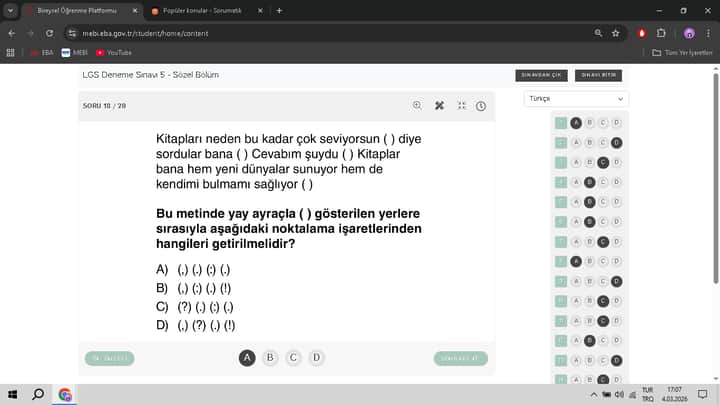Click the zoom-in magnifier icon above the question
720x405 pixels.
pos(417,106)
